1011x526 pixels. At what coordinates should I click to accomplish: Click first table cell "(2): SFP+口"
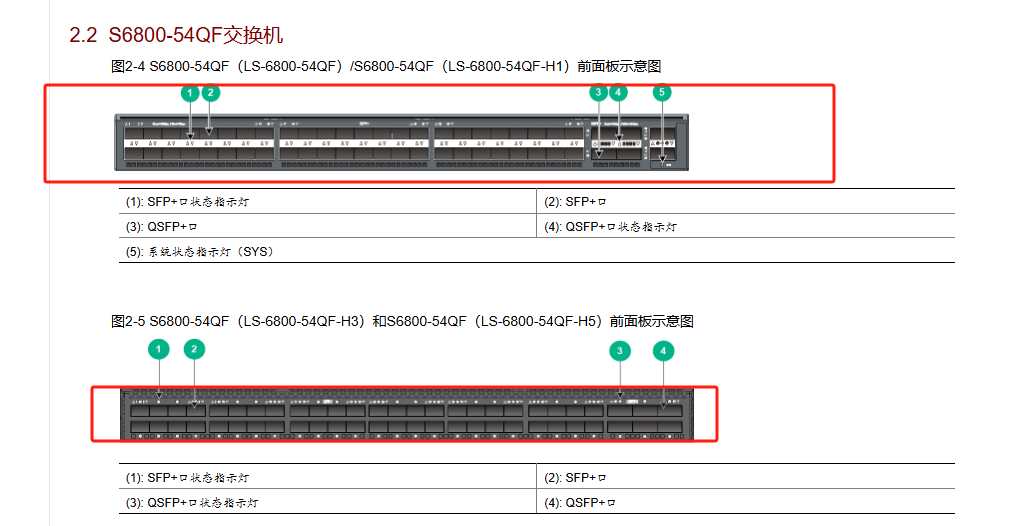[745, 202]
